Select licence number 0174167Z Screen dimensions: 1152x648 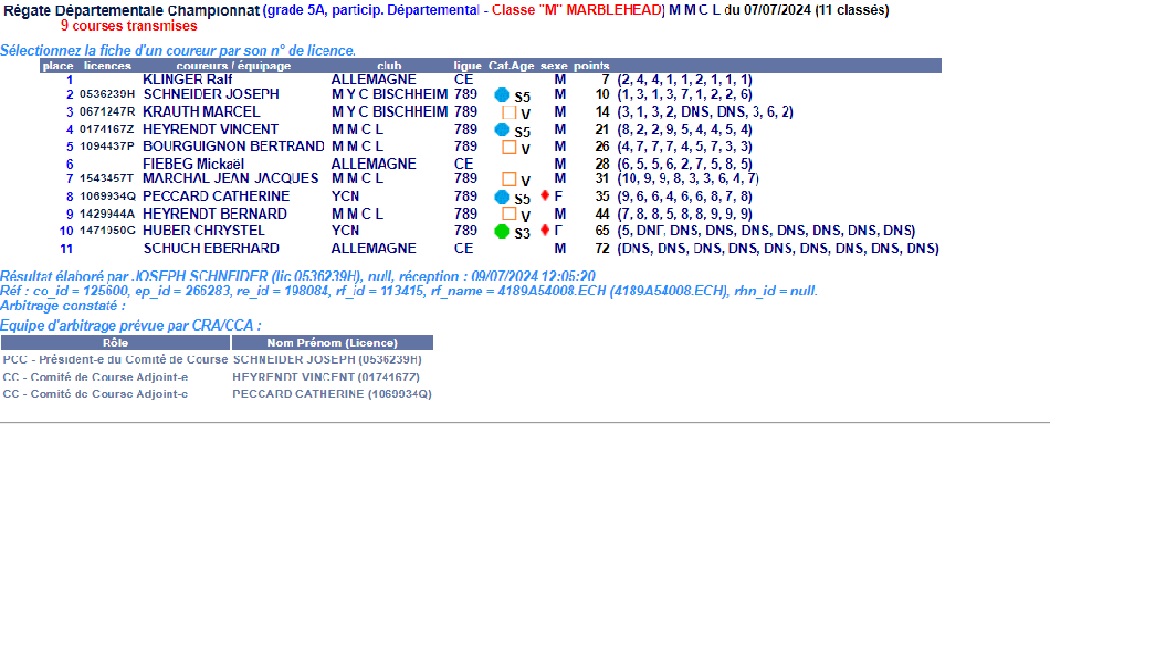coord(107,130)
